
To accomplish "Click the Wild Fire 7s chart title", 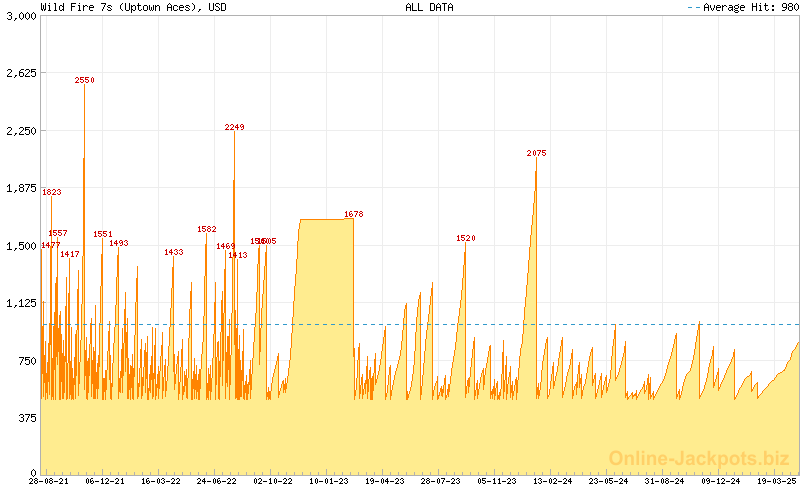I will (x=133, y=7).
